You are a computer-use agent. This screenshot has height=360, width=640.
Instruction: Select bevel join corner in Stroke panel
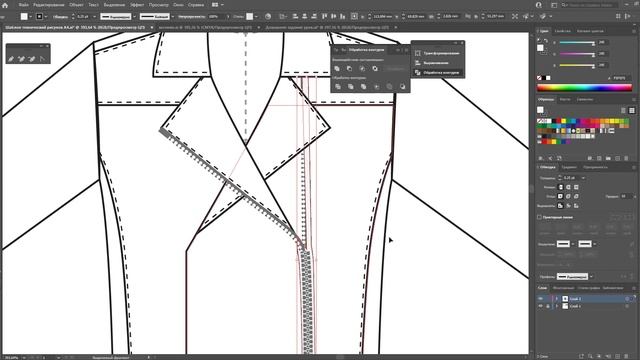[576, 196]
